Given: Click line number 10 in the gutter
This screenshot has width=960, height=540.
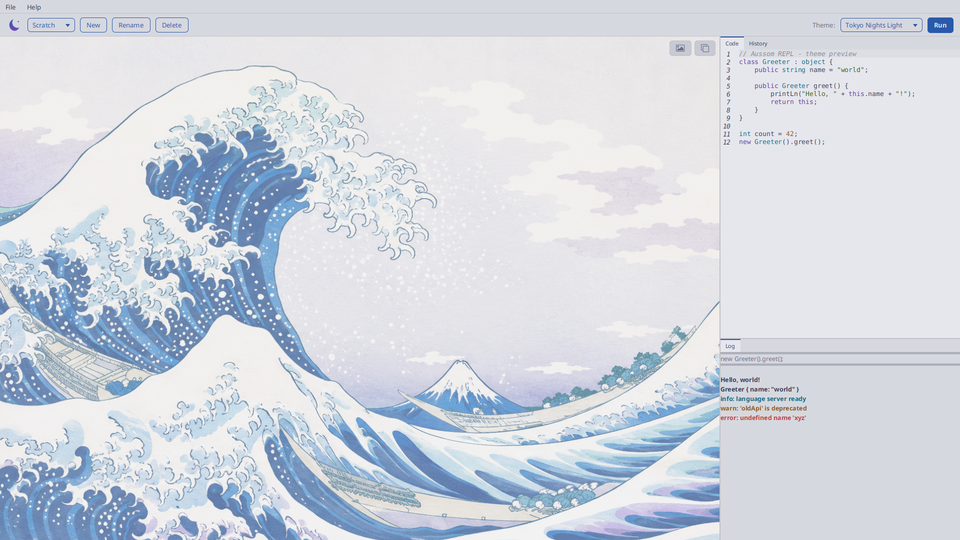Looking at the screenshot, I should pyautogui.click(x=727, y=126).
